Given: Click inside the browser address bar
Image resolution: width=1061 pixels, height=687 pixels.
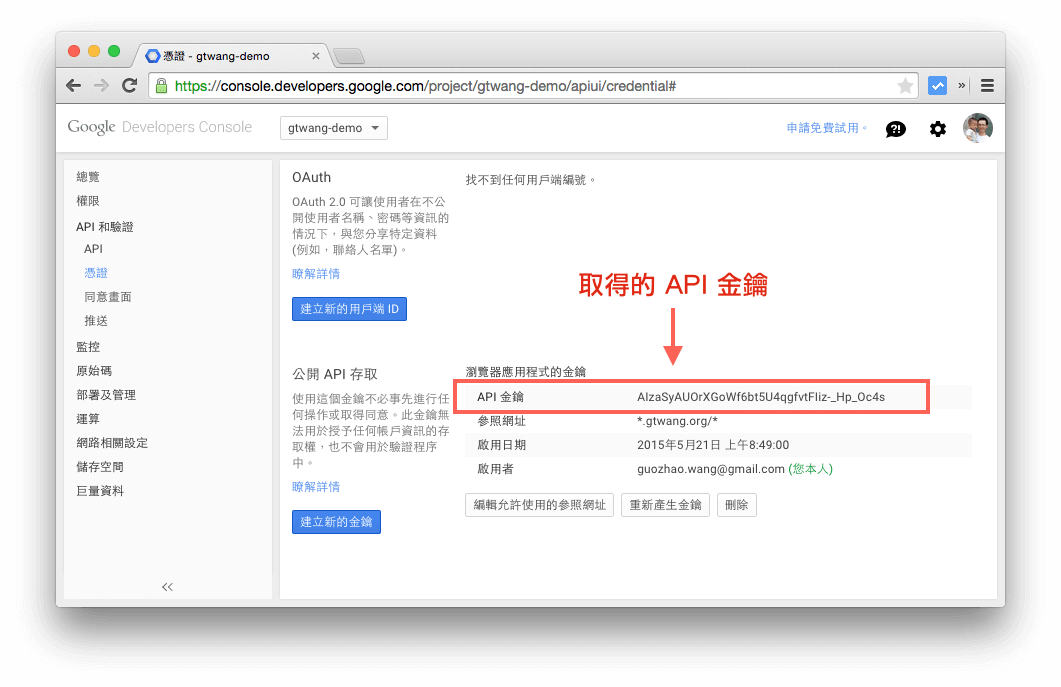Looking at the screenshot, I should (x=500, y=85).
